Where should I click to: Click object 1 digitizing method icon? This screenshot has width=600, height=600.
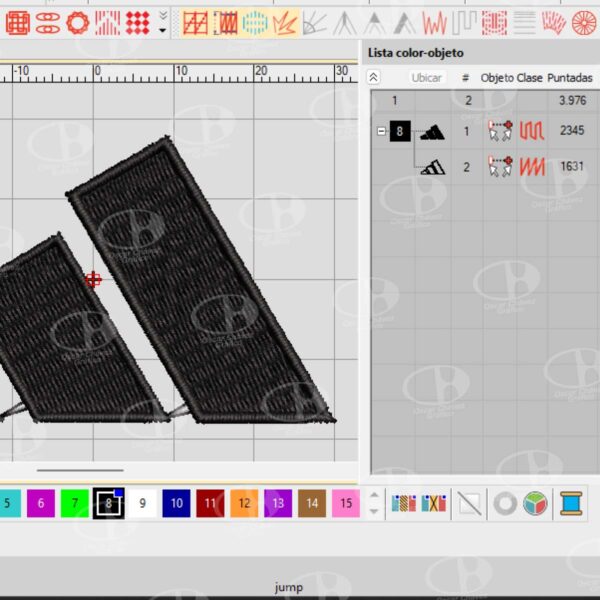(500, 131)
